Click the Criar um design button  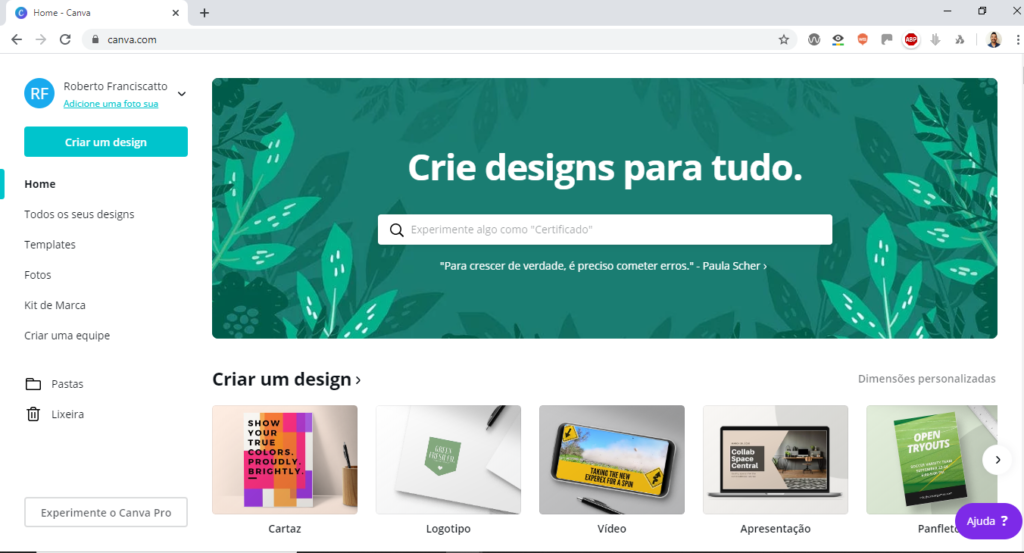pos(106,142)
